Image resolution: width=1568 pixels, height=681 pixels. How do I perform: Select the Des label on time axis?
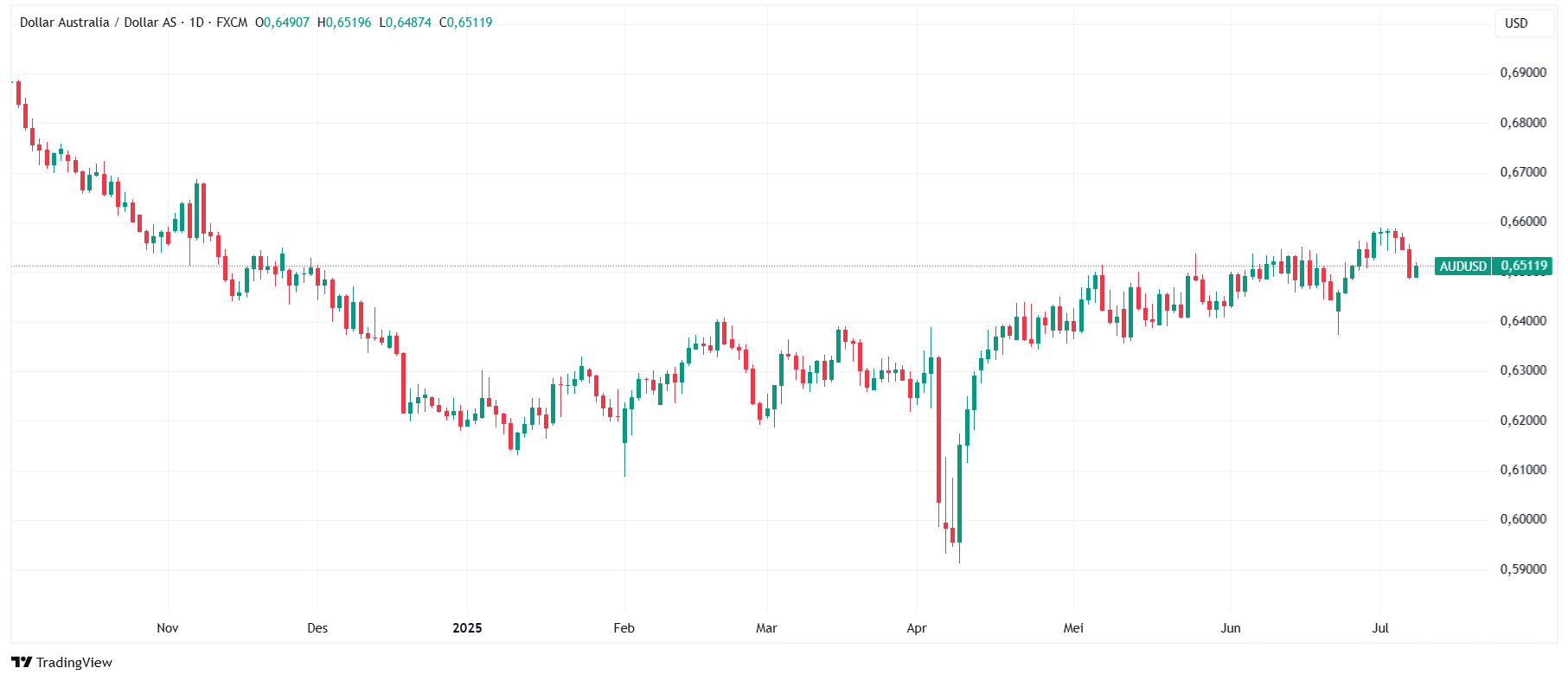[317, 628]
